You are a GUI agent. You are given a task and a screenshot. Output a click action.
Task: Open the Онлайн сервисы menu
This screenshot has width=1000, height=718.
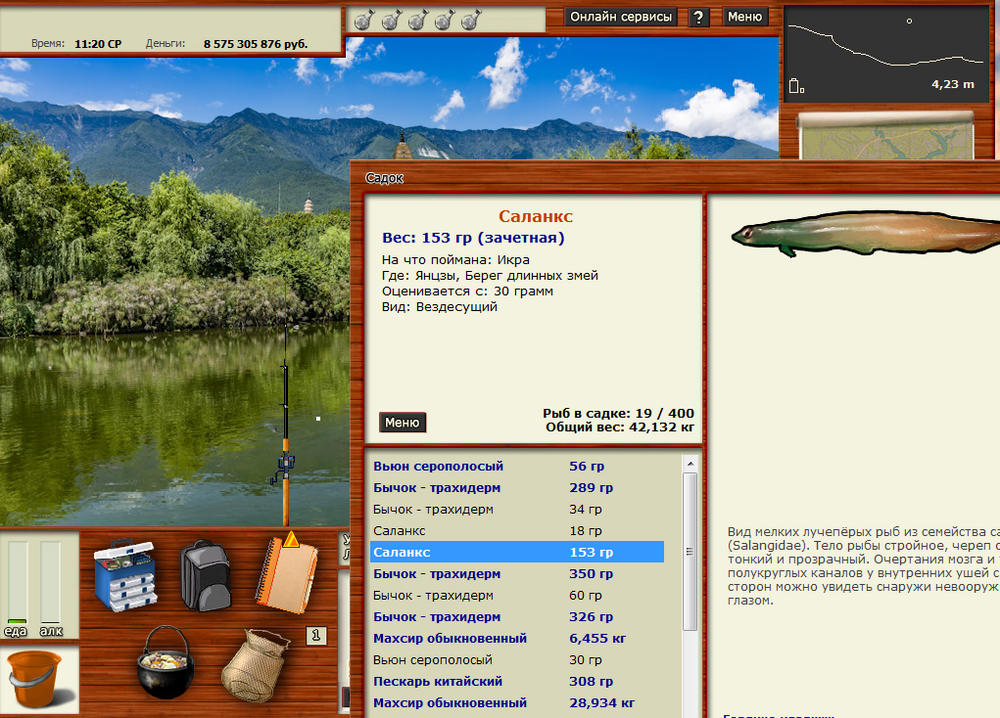[x=620, y=17]
